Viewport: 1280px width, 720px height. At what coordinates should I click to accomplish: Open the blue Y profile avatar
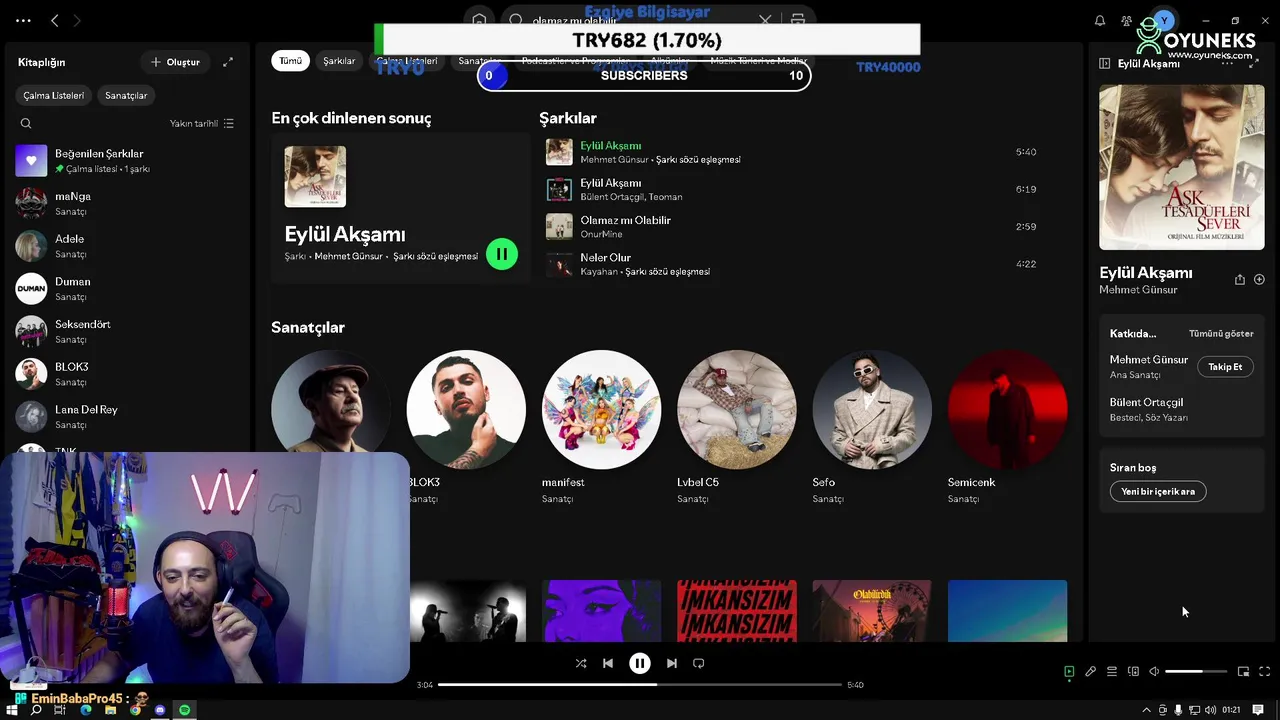(x=1163, y=20)
